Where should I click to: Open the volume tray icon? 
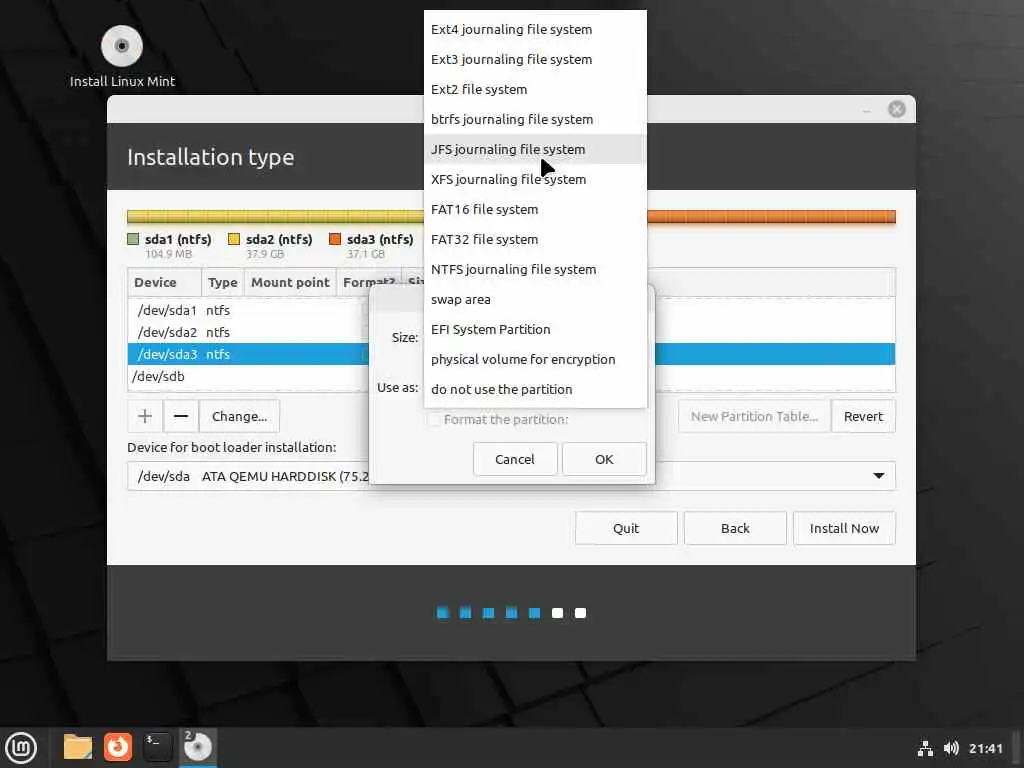tap(951, 748)
